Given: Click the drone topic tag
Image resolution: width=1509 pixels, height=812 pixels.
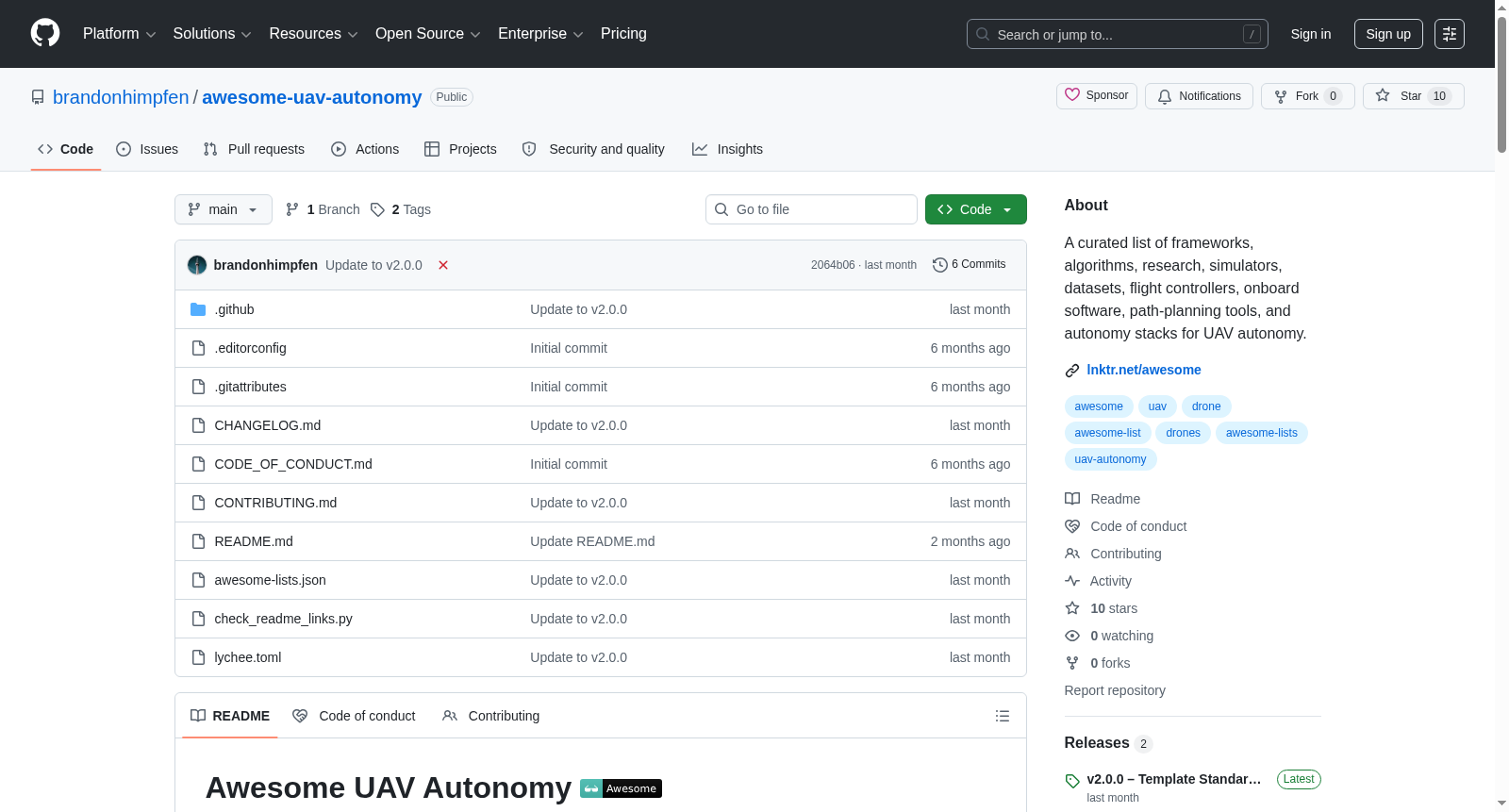Looking at the screenshot, I should pyautogui.click(x=1206, y=406).
